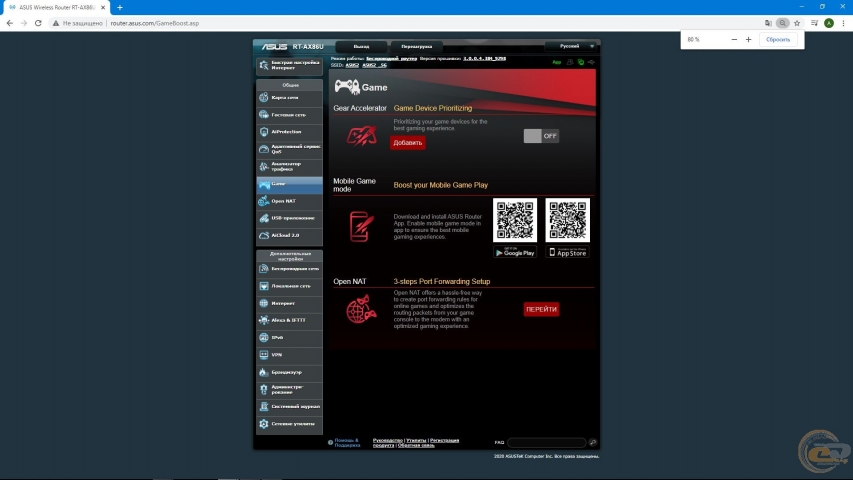
Task: Click the users status icon in router header
Action: click(570, 62)
